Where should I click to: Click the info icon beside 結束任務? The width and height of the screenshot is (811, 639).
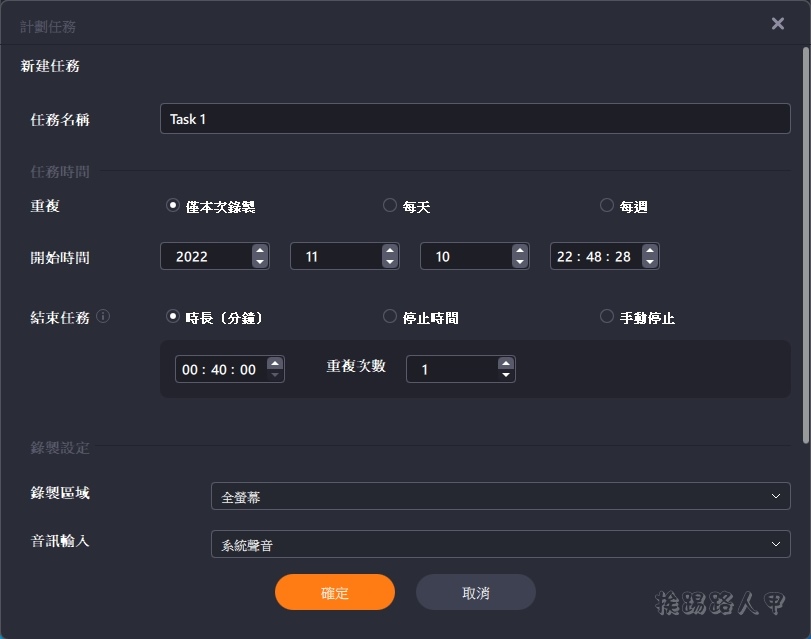pyautogui.click(x=103, y=317)
